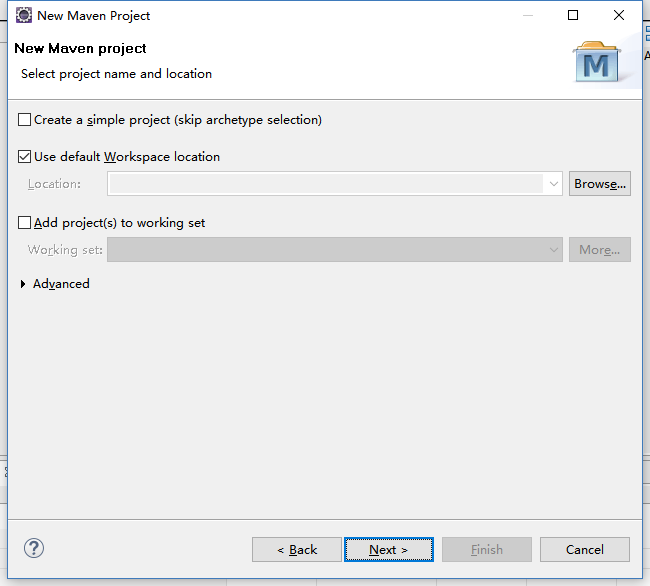The height and width of the screenshot is (586, 650).
Task: Close the dialog with the X button
Action: (x=619, y=15)
